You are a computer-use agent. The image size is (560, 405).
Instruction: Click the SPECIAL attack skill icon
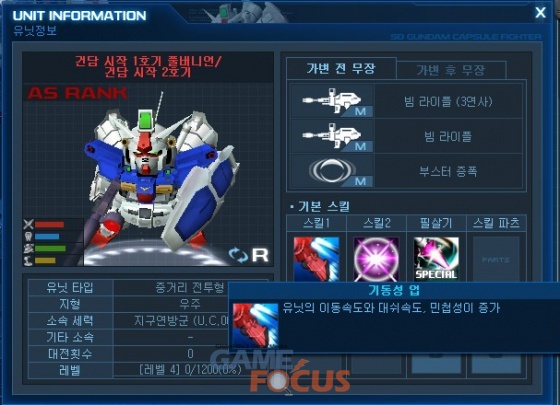pyautogui.click(x=436, y=259)
